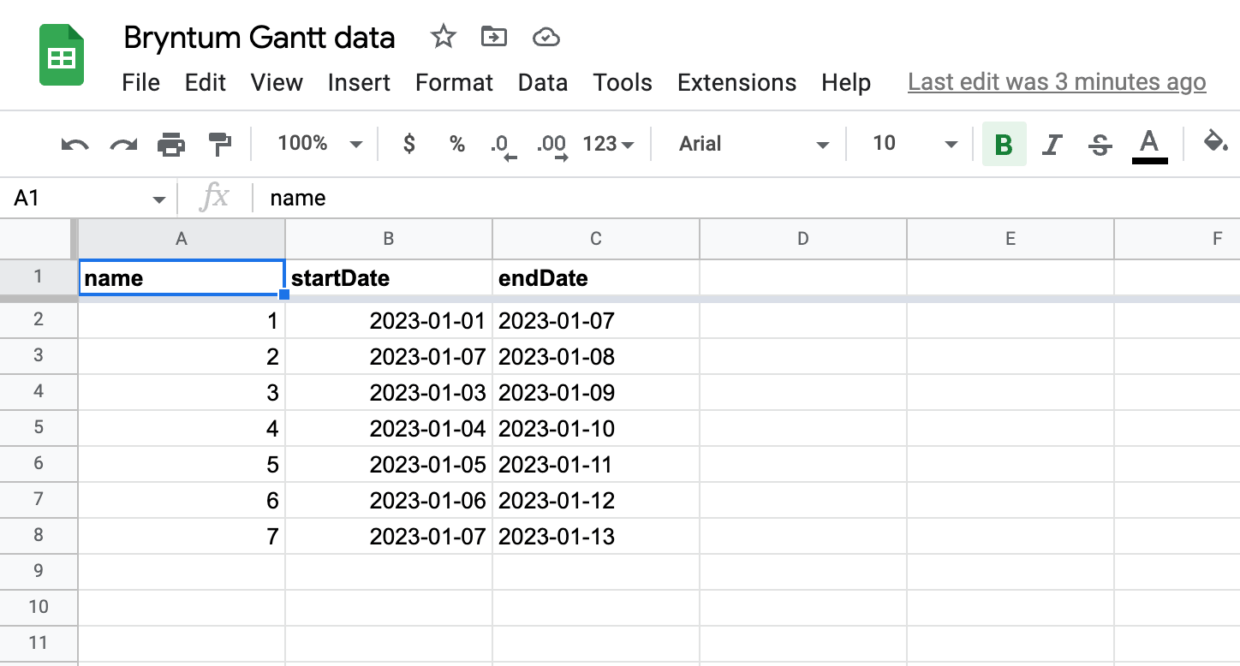Increase decimal places with toolbar icon
The width and height of the screenshot is (1240, 666).
click(551, 143)
